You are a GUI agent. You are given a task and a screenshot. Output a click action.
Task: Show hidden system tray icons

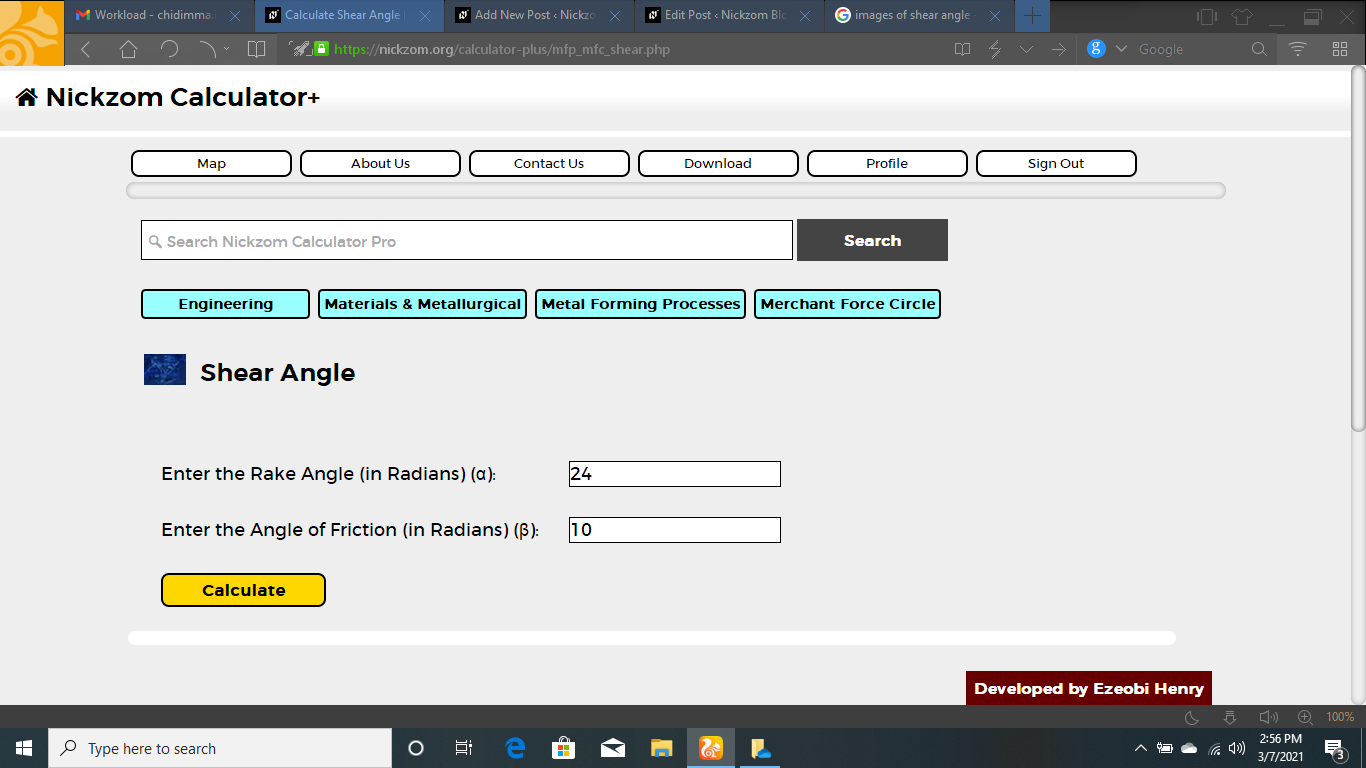point(1141,748)
